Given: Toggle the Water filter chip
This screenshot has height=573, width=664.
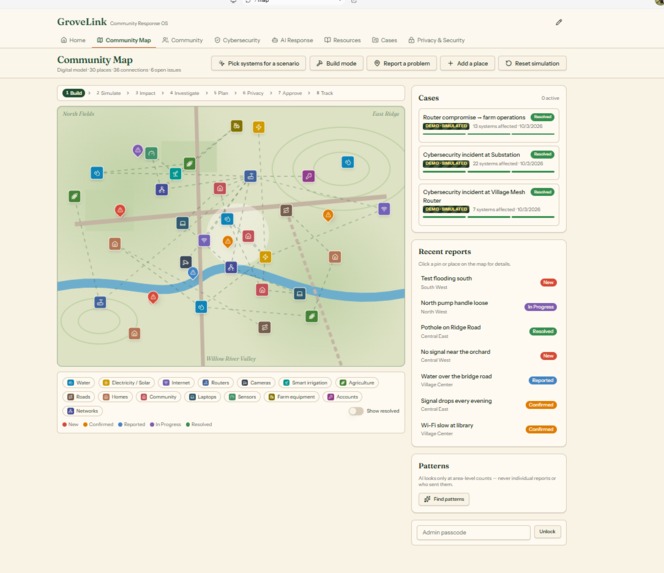Looking at the screenshot, I should click(79, 383).
